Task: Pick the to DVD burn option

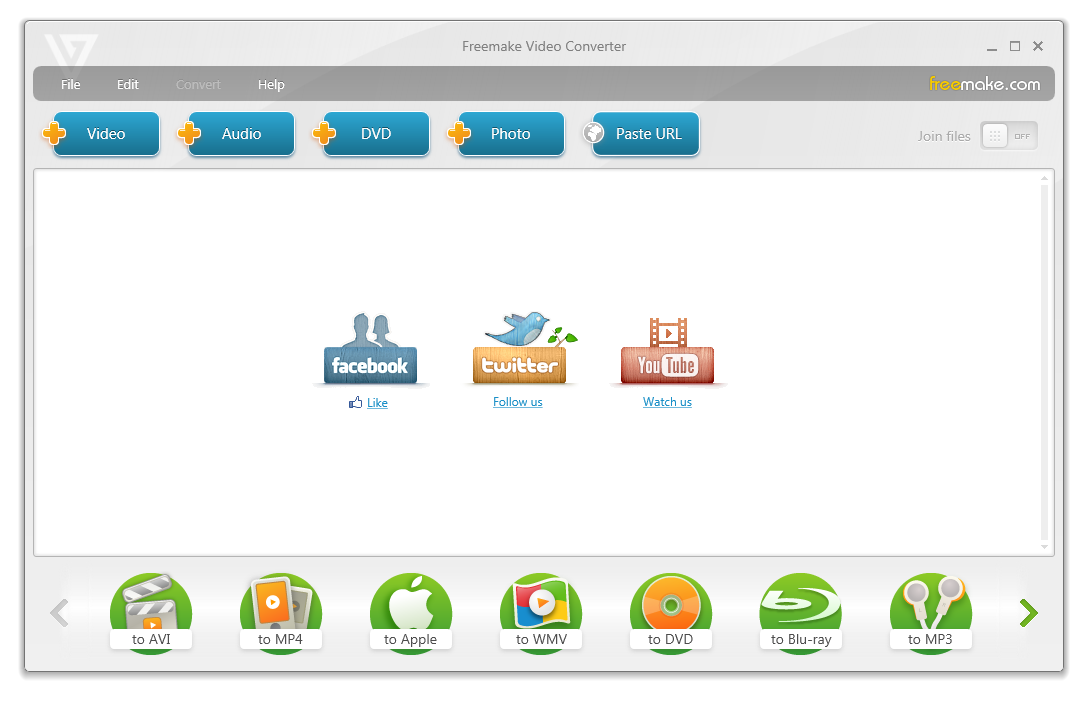Action: (x=671, y=613)
